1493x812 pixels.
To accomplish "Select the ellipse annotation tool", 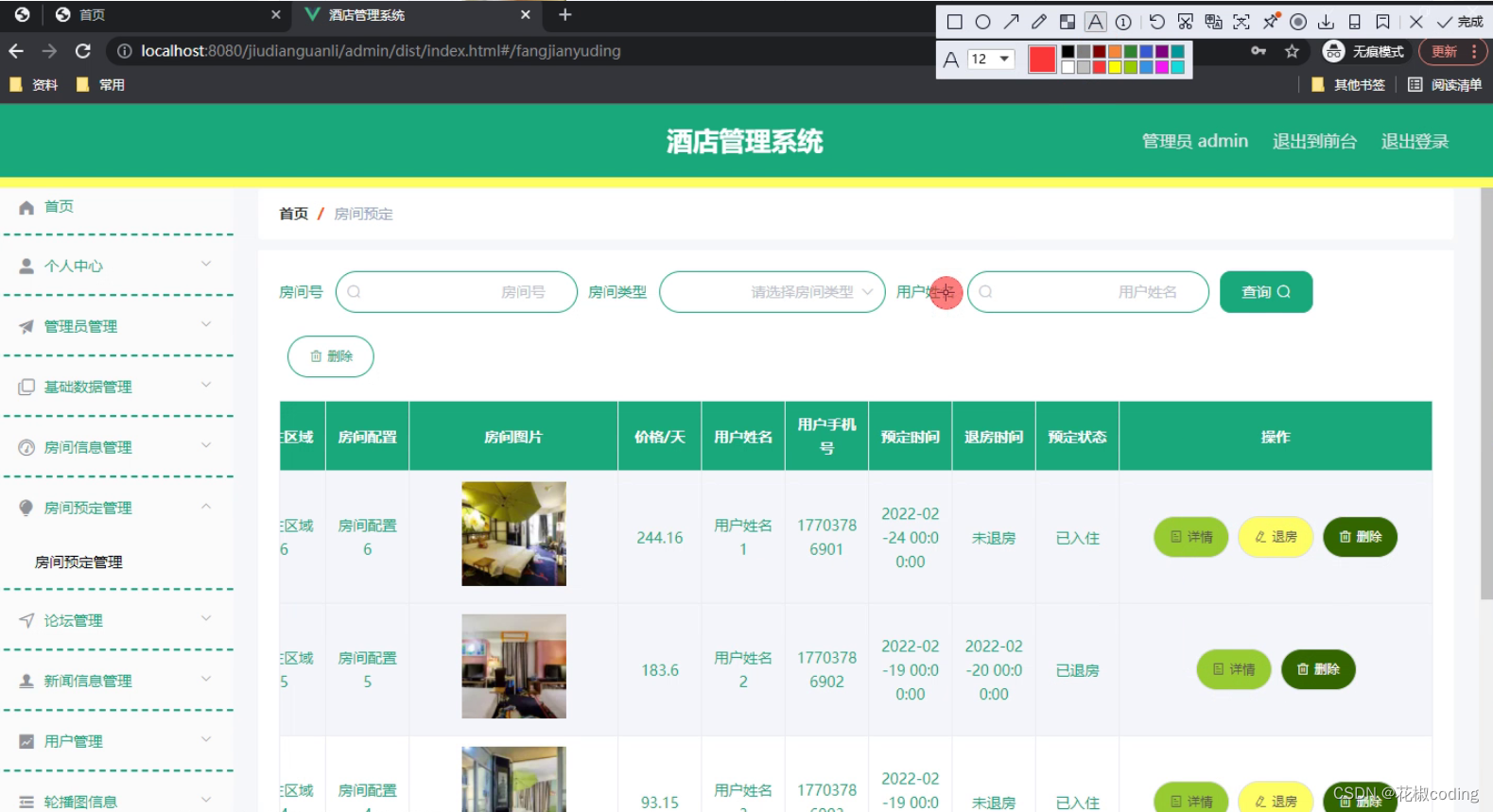I will (x=982, y=22).
